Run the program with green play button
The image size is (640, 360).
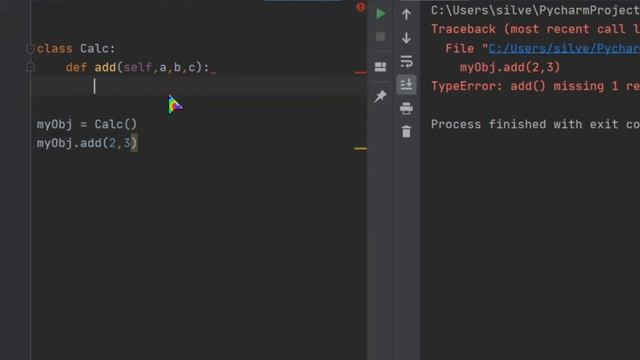[x=380, y=14]
